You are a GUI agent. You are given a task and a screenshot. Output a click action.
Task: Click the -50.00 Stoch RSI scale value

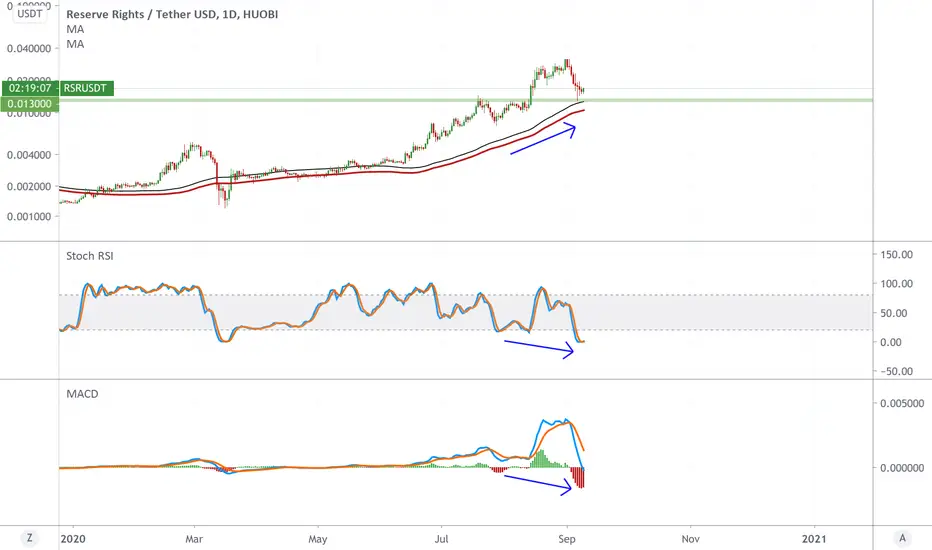896,371
